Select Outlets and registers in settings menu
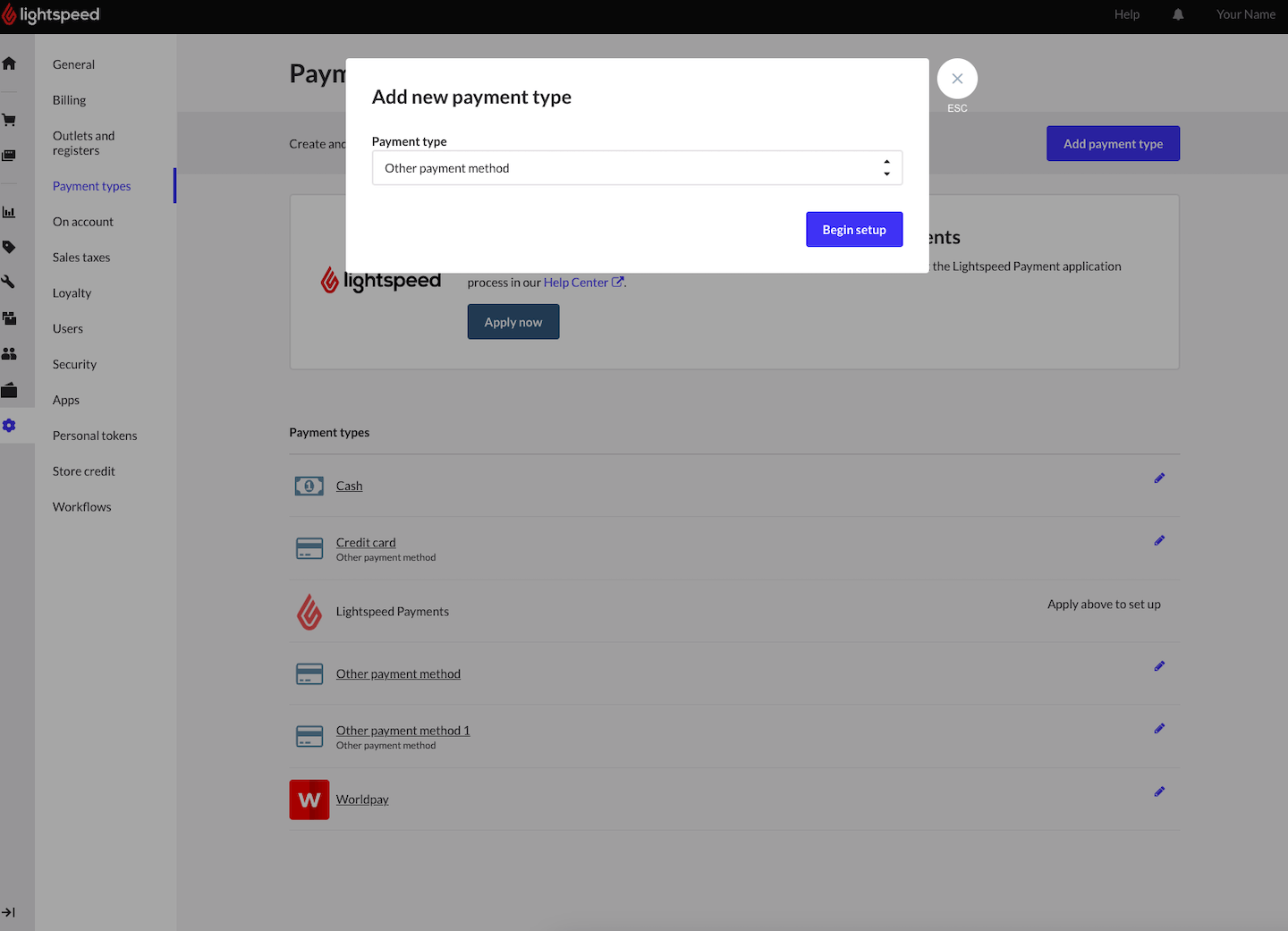 pyautogui.click(x=83, y=143)
